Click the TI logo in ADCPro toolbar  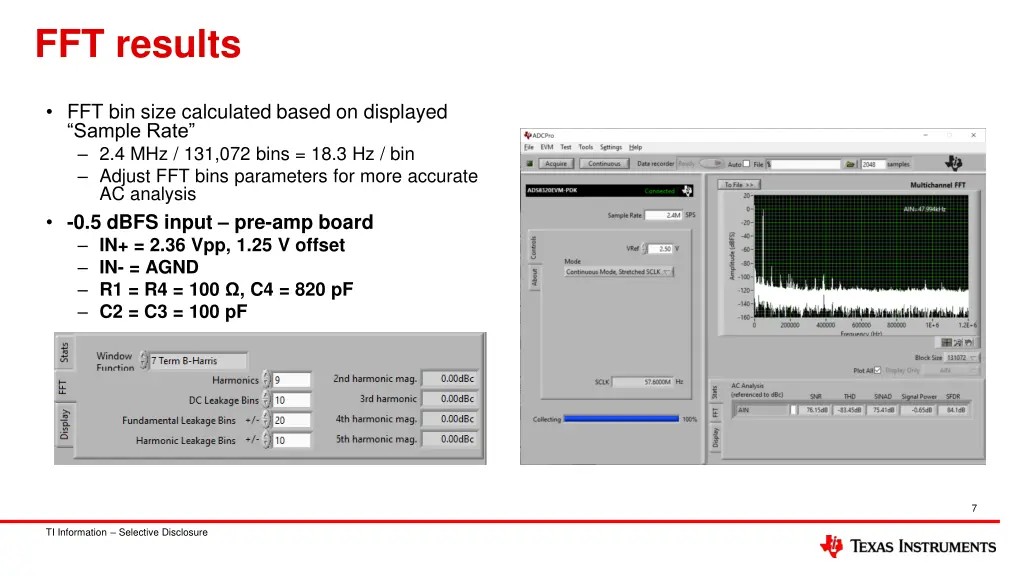[x=955, y=163]
